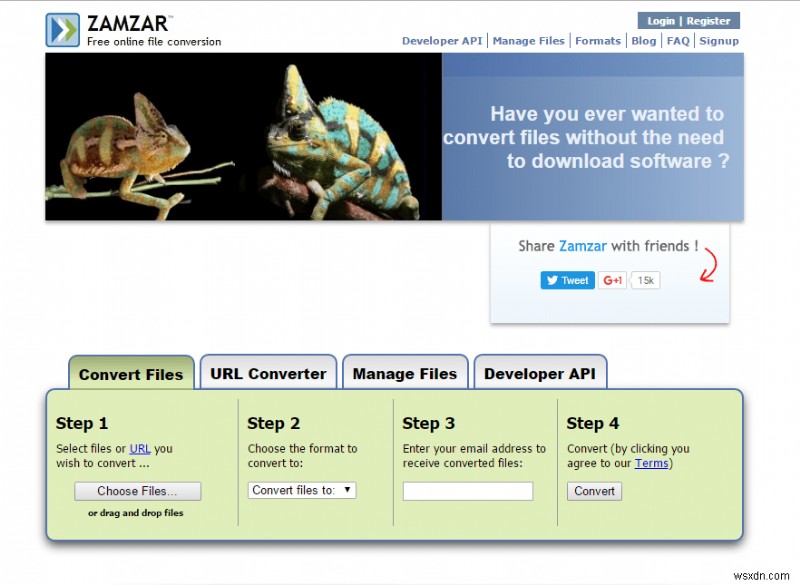Open the Terms link in Step 4
The image size is (800, 585).
652,463
